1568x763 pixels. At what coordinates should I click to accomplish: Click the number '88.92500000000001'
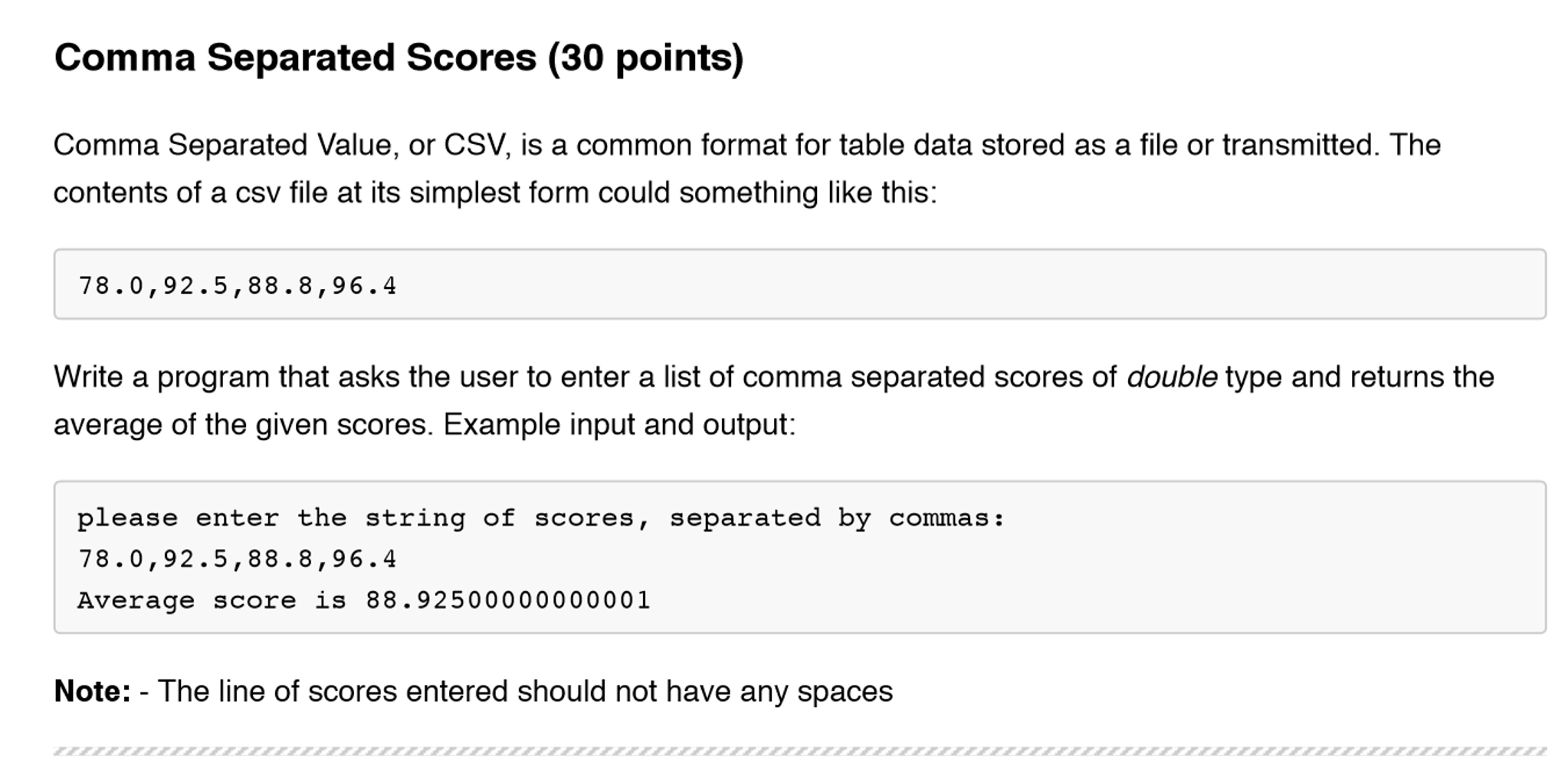tap(508, 600)
